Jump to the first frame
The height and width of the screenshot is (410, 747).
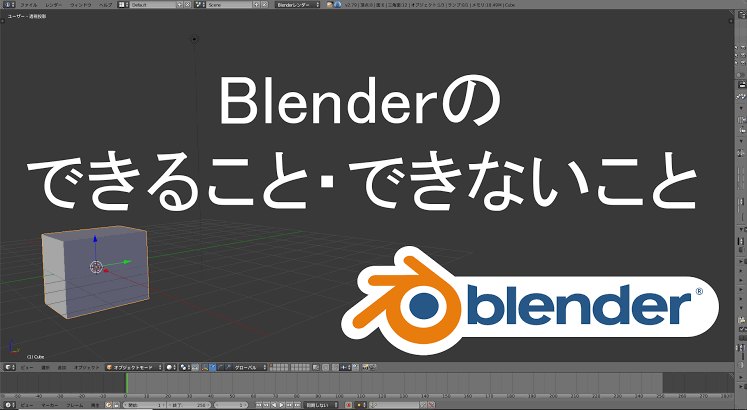click(x=259, y=405)
